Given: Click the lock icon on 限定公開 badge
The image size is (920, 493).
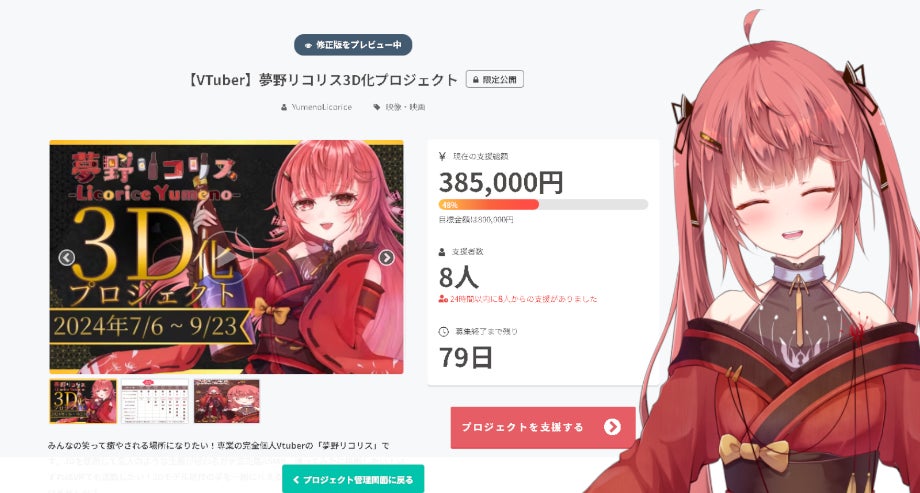Looking at the screenshot, I should (476, 80).
